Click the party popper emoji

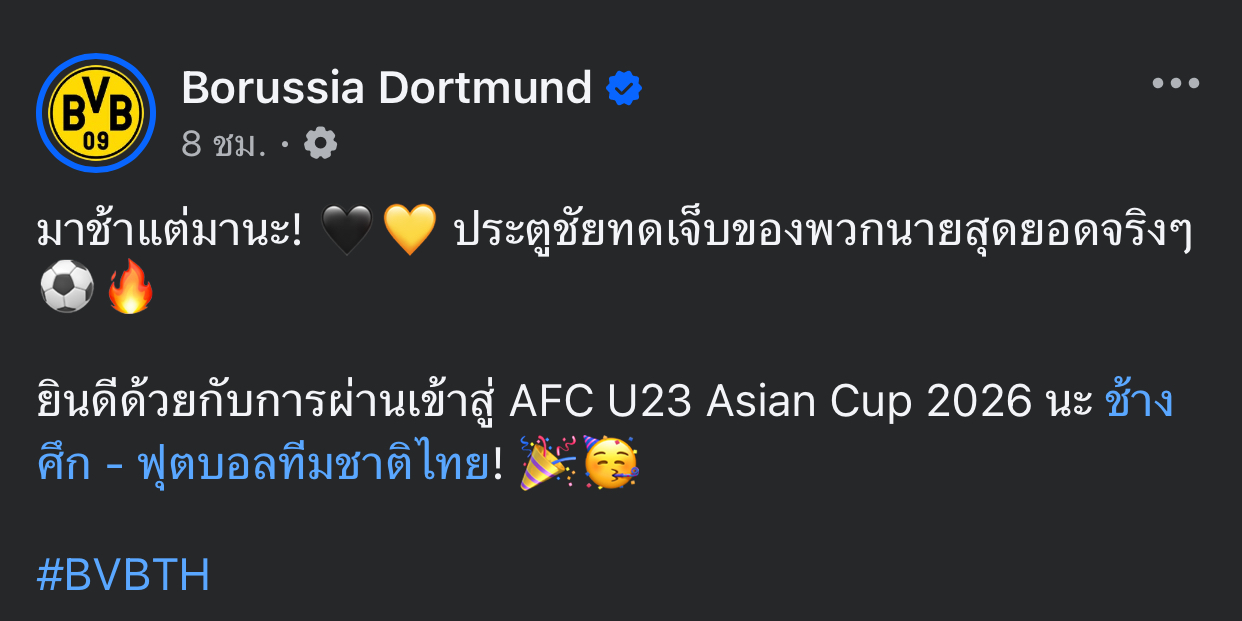(x=548, y=463)
